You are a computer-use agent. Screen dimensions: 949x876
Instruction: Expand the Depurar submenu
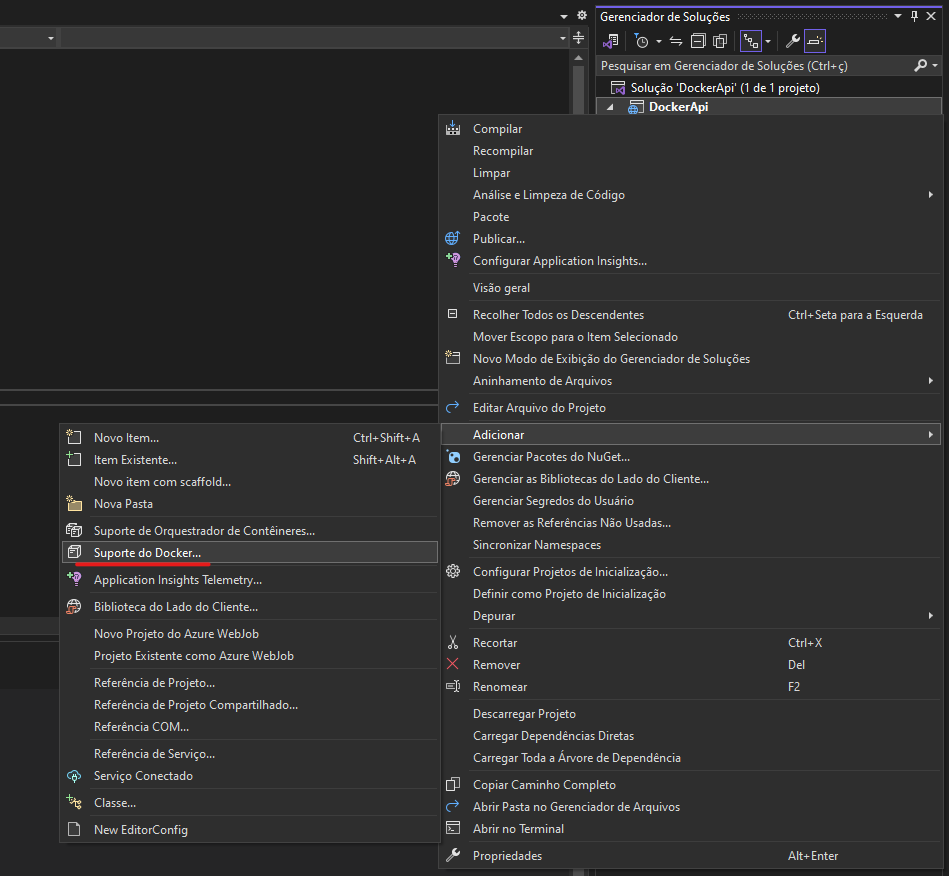pos(691,616)
